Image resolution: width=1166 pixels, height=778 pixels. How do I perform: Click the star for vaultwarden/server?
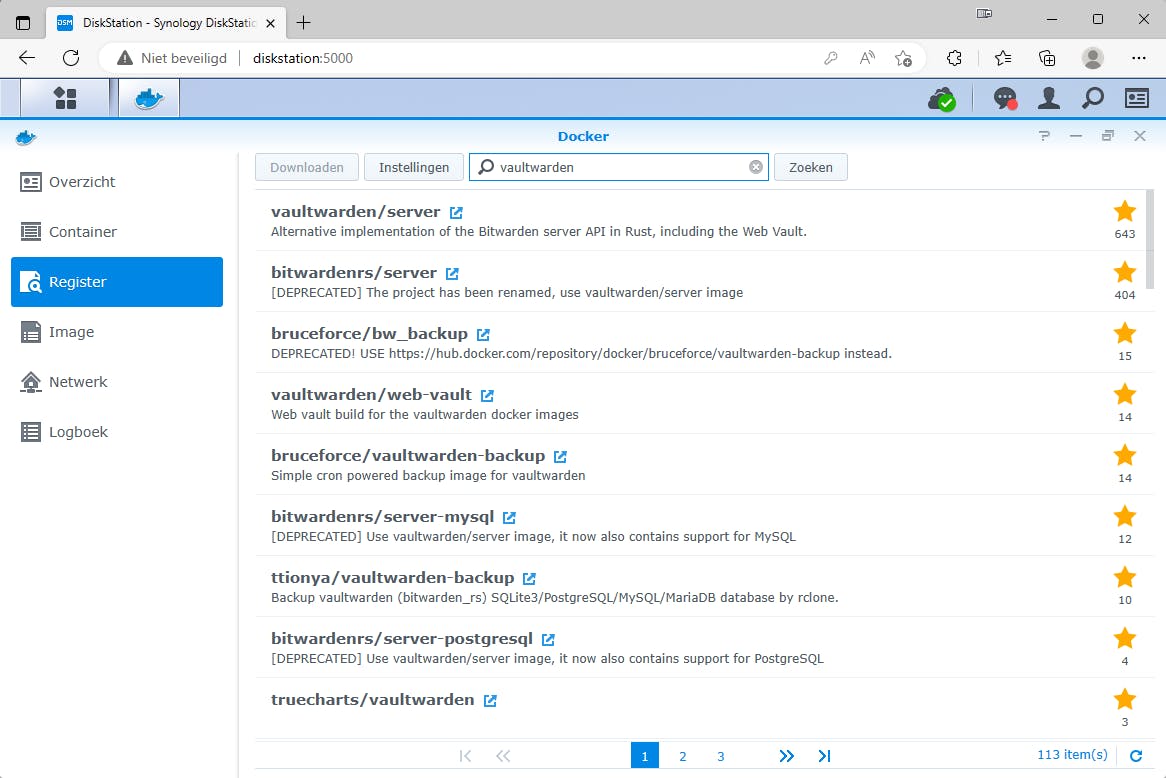[x=1124, y=212]
